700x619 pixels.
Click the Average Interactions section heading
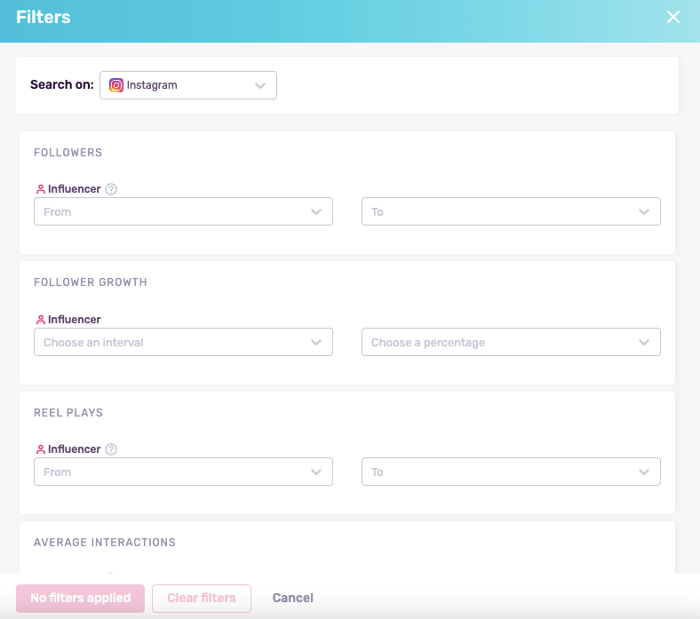[x=104, y=542]
